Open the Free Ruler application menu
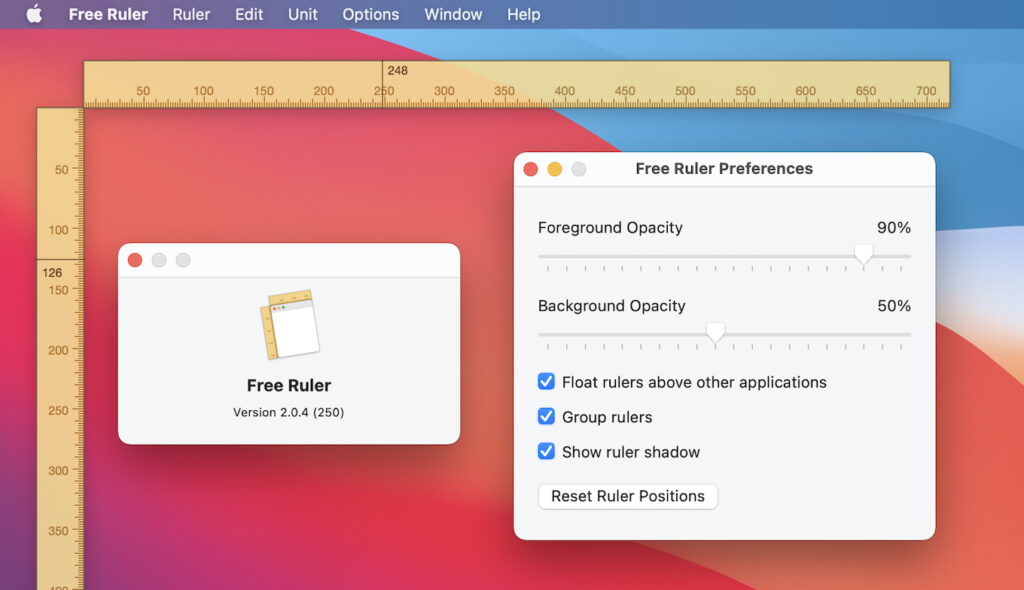 [x=108, y=14]
